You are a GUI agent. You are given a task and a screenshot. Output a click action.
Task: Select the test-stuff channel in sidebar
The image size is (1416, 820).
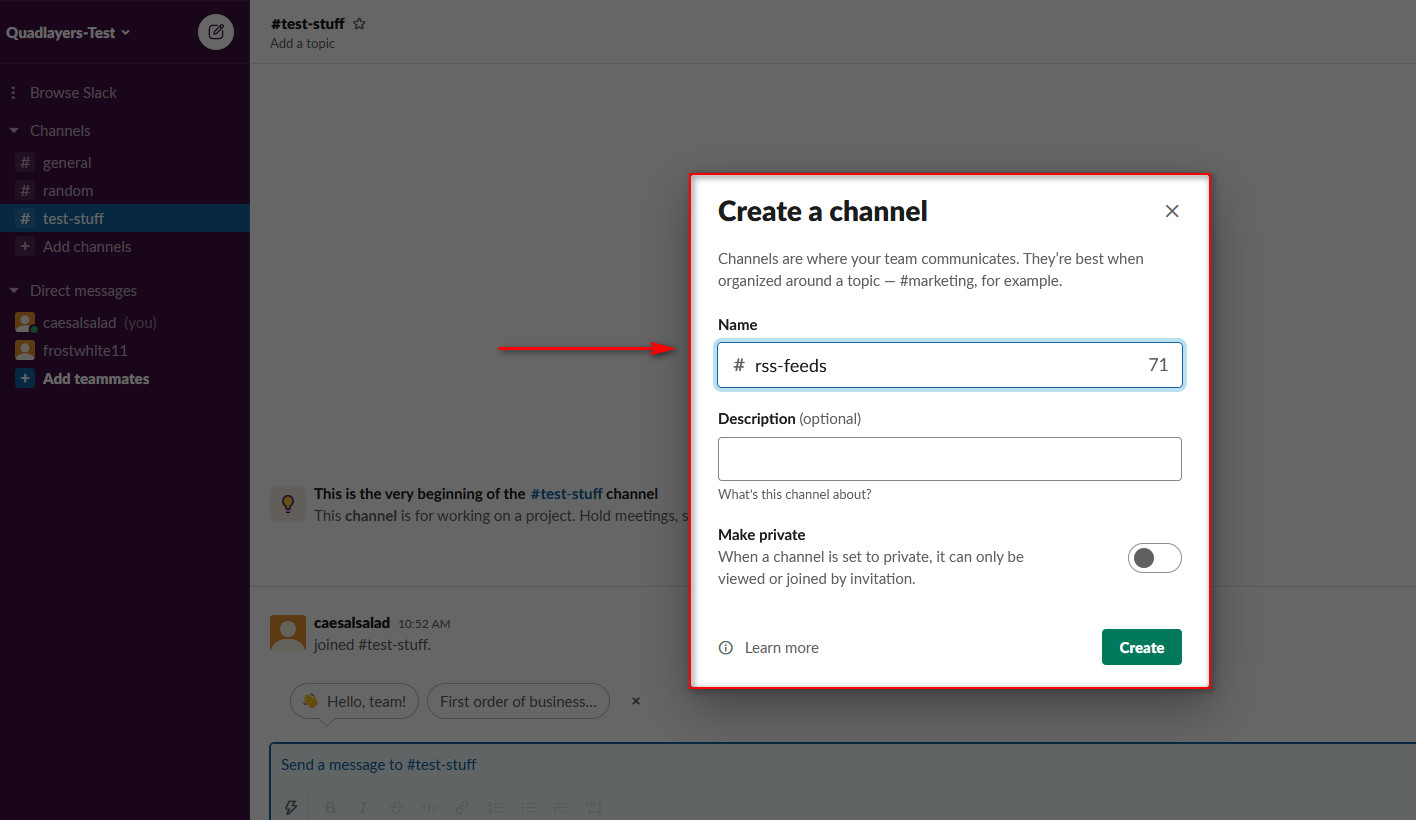(x=125, y=218)
